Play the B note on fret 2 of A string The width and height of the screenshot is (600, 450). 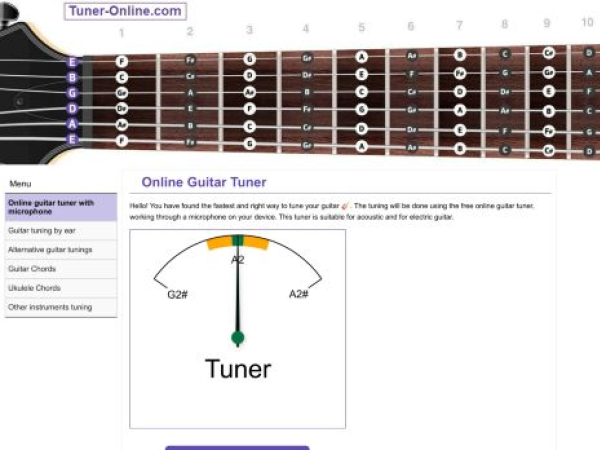click(190, 126)
